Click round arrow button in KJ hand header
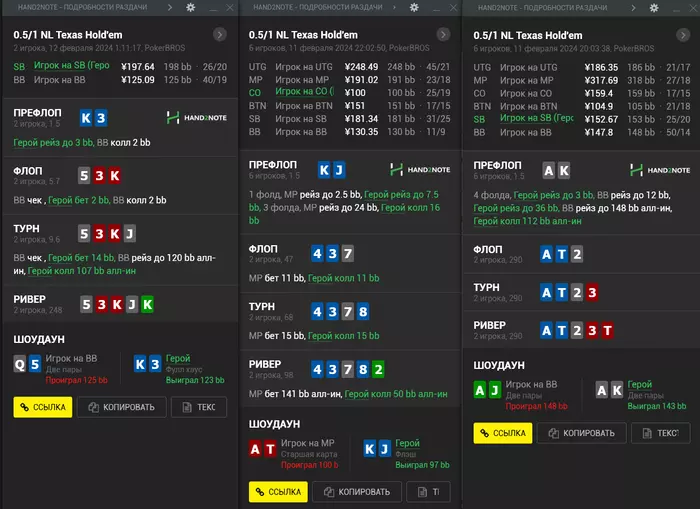This screenshot has width=700, height=509. pyautogui.click(x=443, y=34)
